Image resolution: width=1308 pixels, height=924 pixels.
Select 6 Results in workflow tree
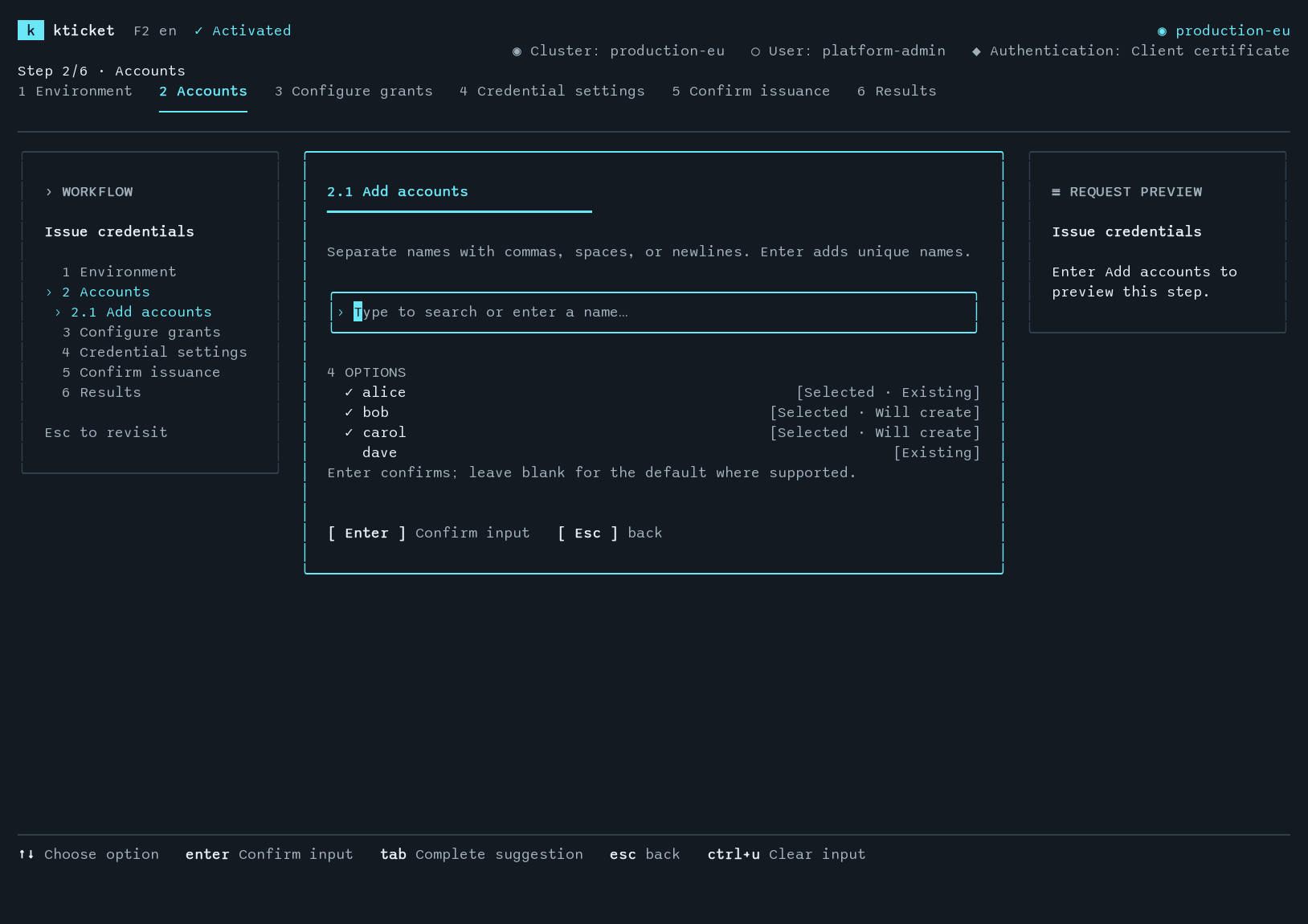point(101,392)
